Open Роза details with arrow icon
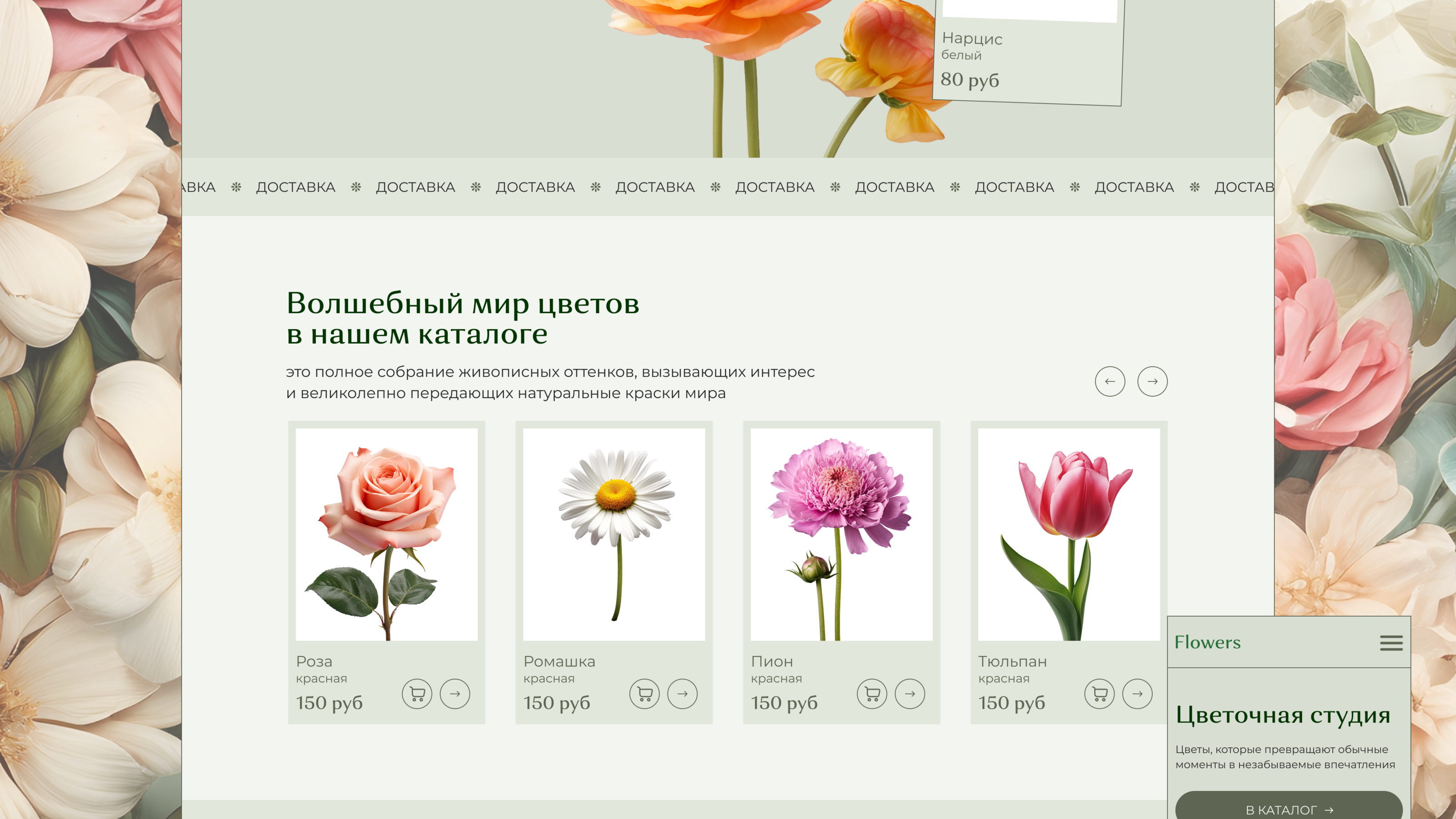1456x819 pixels. tap(455, 693)
